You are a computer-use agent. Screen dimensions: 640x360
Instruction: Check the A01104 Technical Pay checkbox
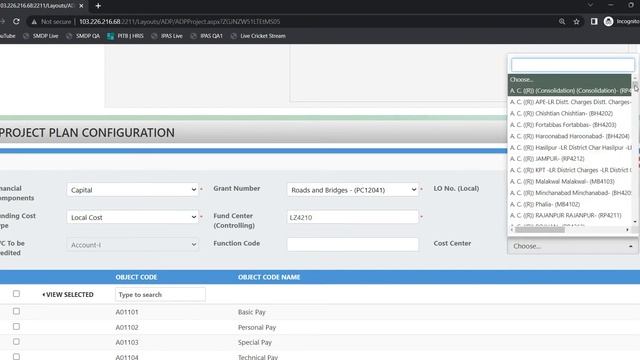click(x=16, y=356)
